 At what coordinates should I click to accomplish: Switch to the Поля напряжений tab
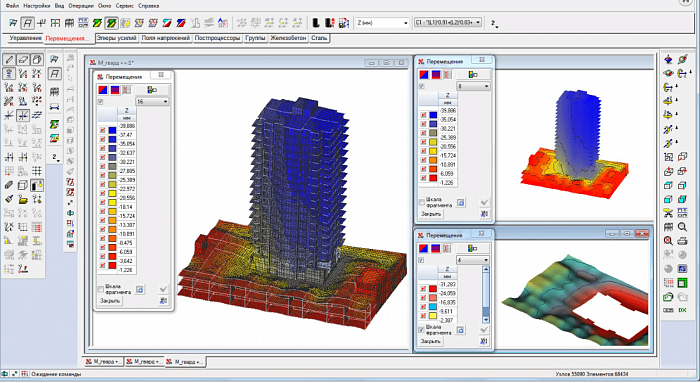[166, 38]
